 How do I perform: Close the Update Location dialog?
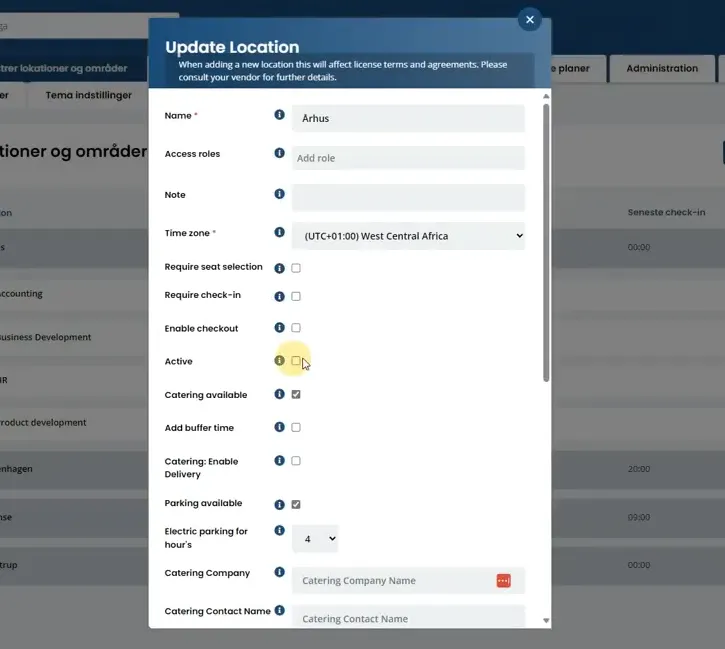[530, 19]
